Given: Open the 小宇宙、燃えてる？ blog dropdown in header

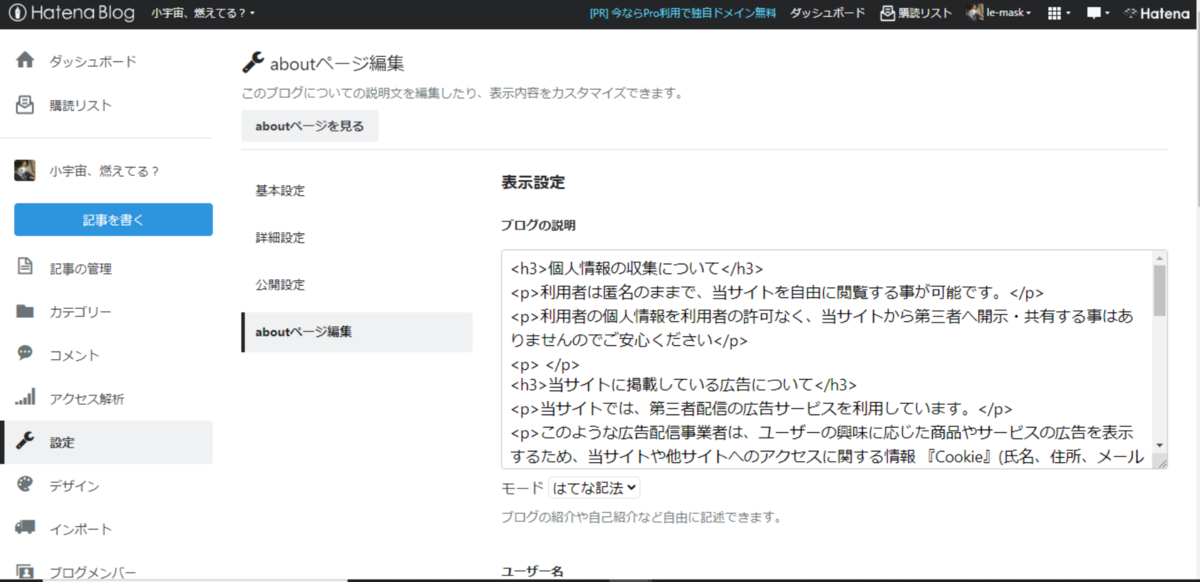Looking at the screenshot, I should 203,13.
